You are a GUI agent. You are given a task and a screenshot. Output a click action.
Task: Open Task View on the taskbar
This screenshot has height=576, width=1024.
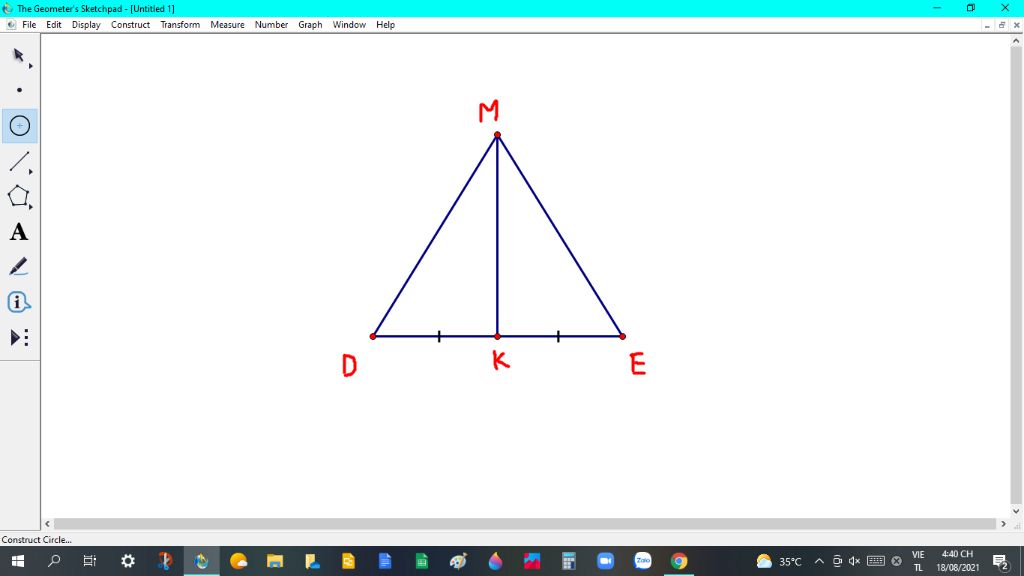[90, 561]
